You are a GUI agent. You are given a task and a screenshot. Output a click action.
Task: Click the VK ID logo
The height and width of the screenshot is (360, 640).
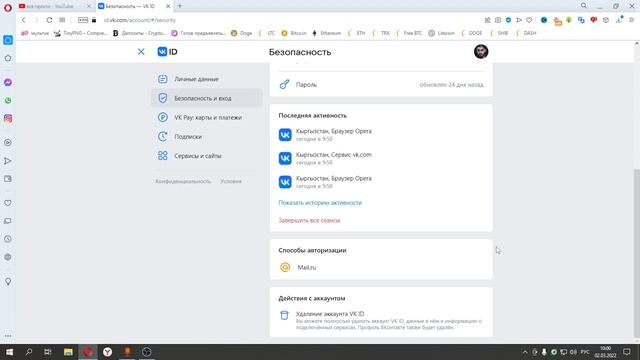(x=167, y=52)
